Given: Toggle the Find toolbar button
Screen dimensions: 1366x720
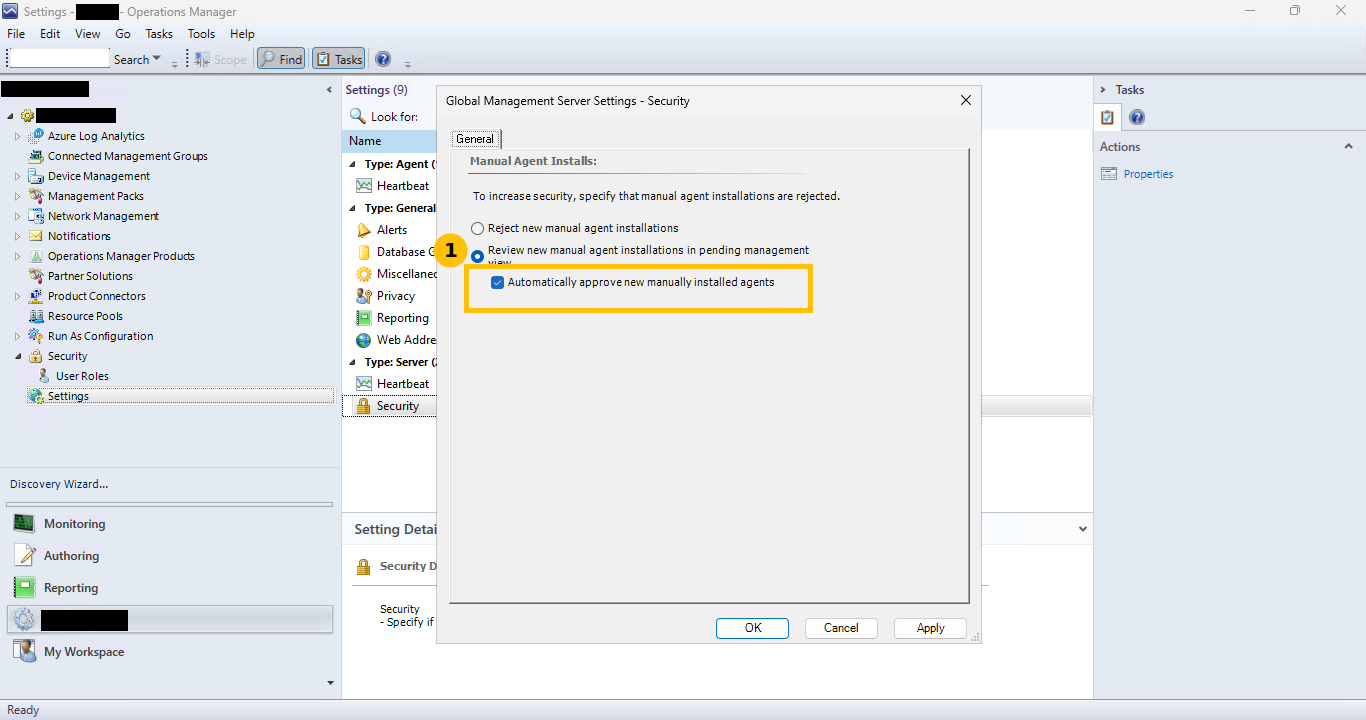Looking at the screenshot, I should pos(281,59).
